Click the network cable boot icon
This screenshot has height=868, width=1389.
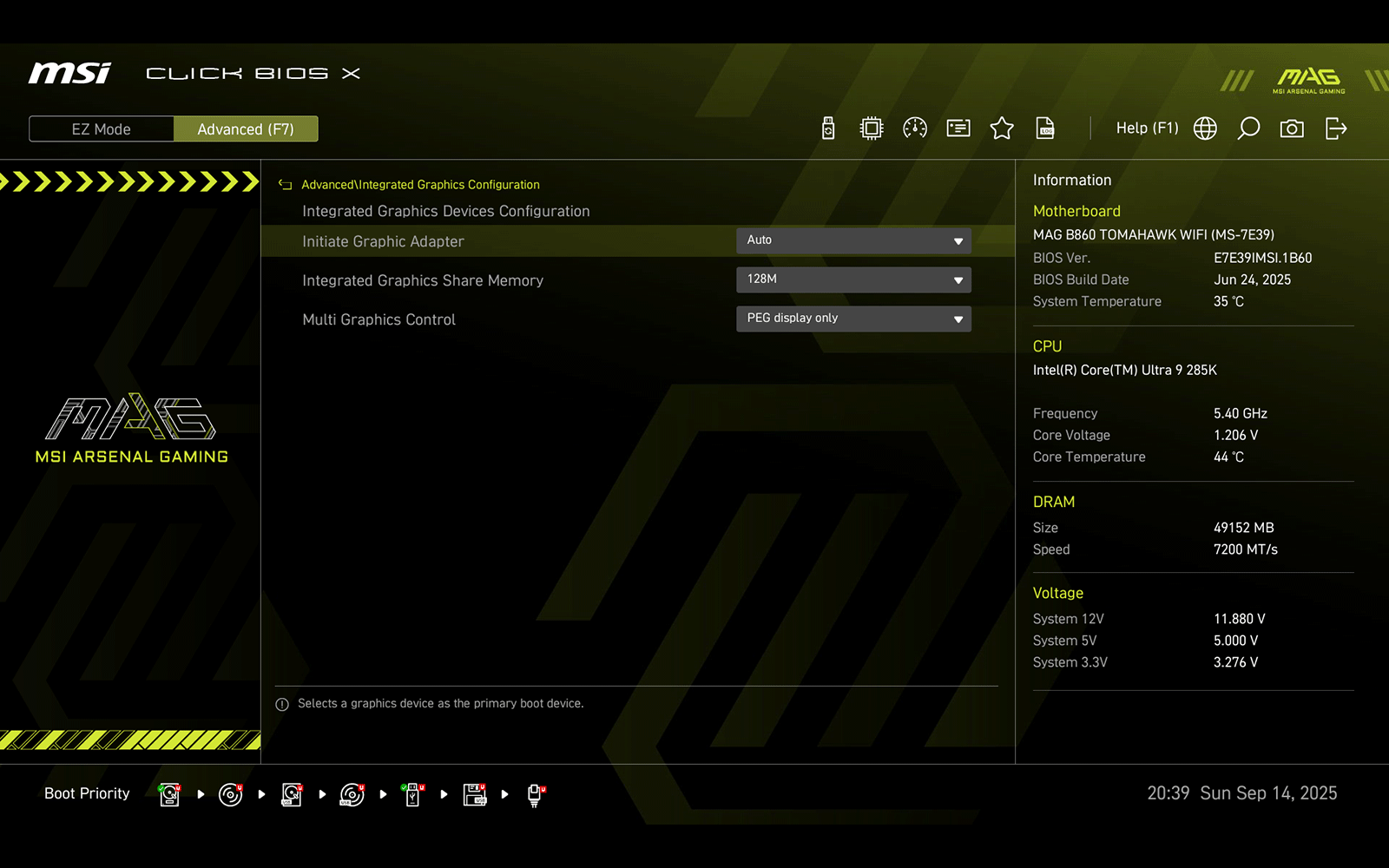pyautogui.click(x=536, y=794)
